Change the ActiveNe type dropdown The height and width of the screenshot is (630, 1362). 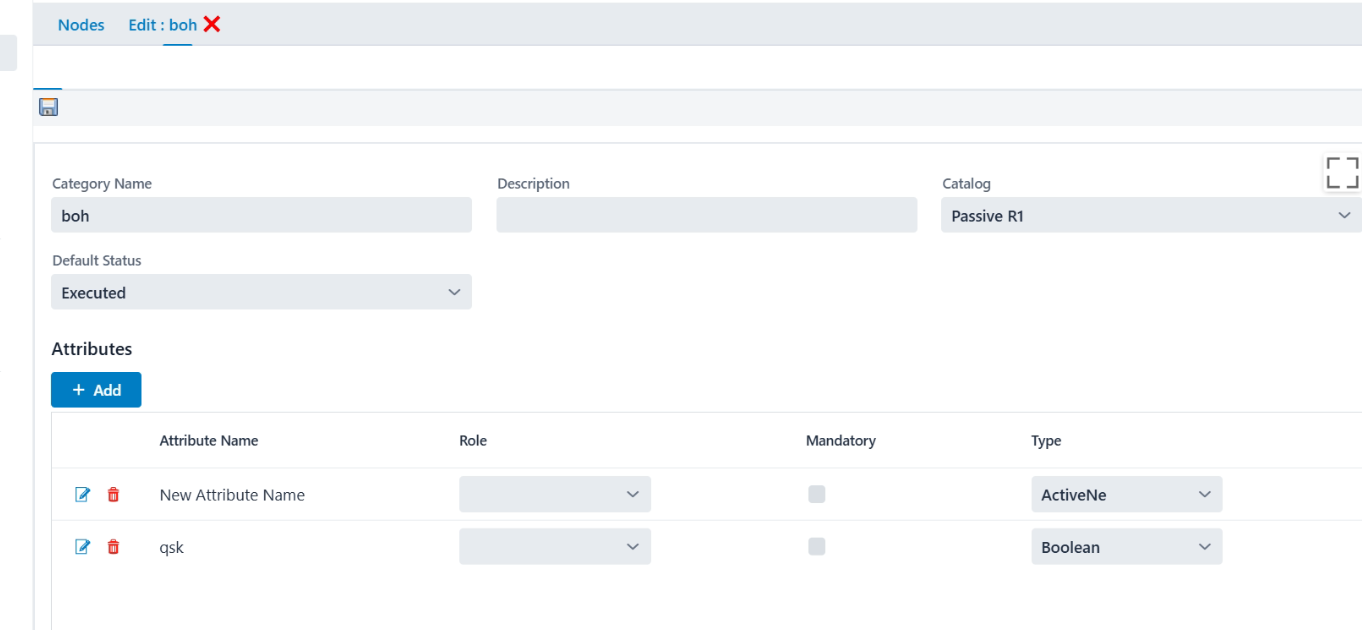click(x=1126, y=495)
